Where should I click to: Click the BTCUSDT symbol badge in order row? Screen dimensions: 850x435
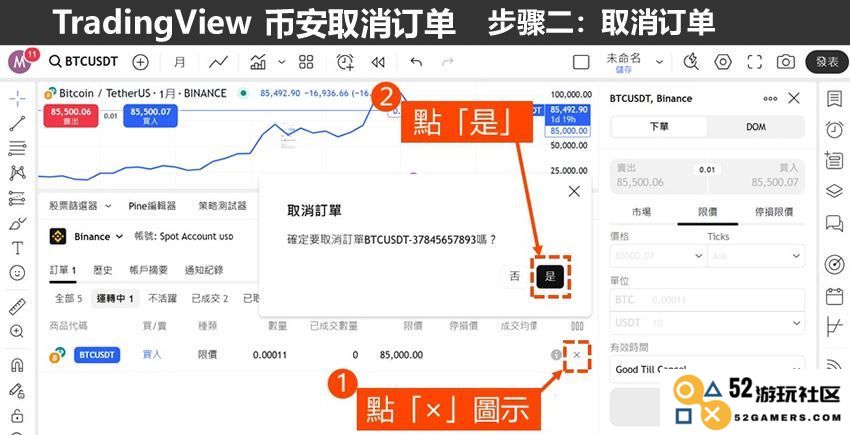97,355
